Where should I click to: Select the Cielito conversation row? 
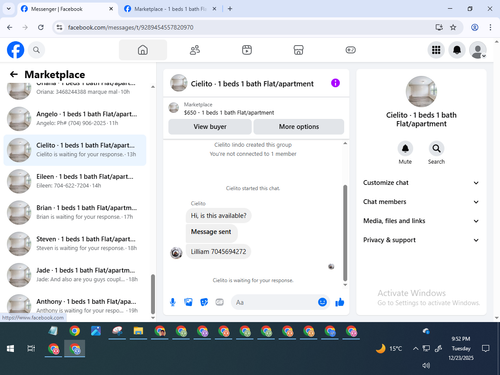(x=75, y=150)
